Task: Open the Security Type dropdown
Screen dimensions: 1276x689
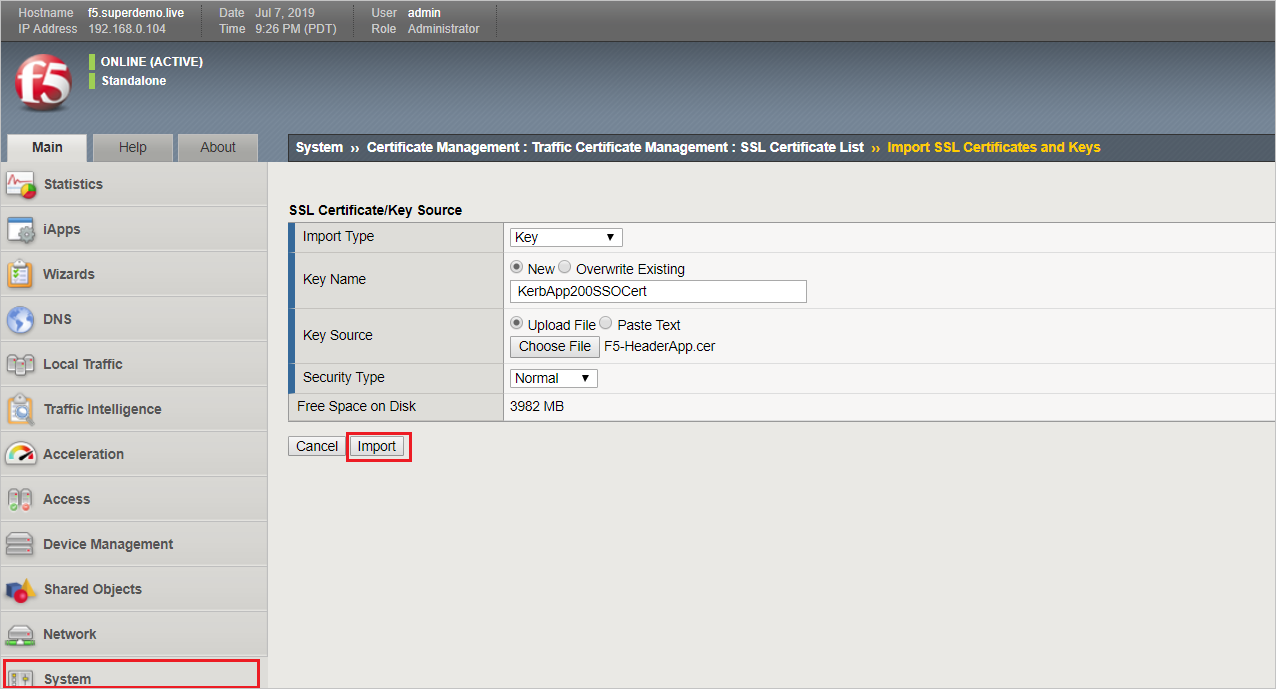Action: pos(554,378)
